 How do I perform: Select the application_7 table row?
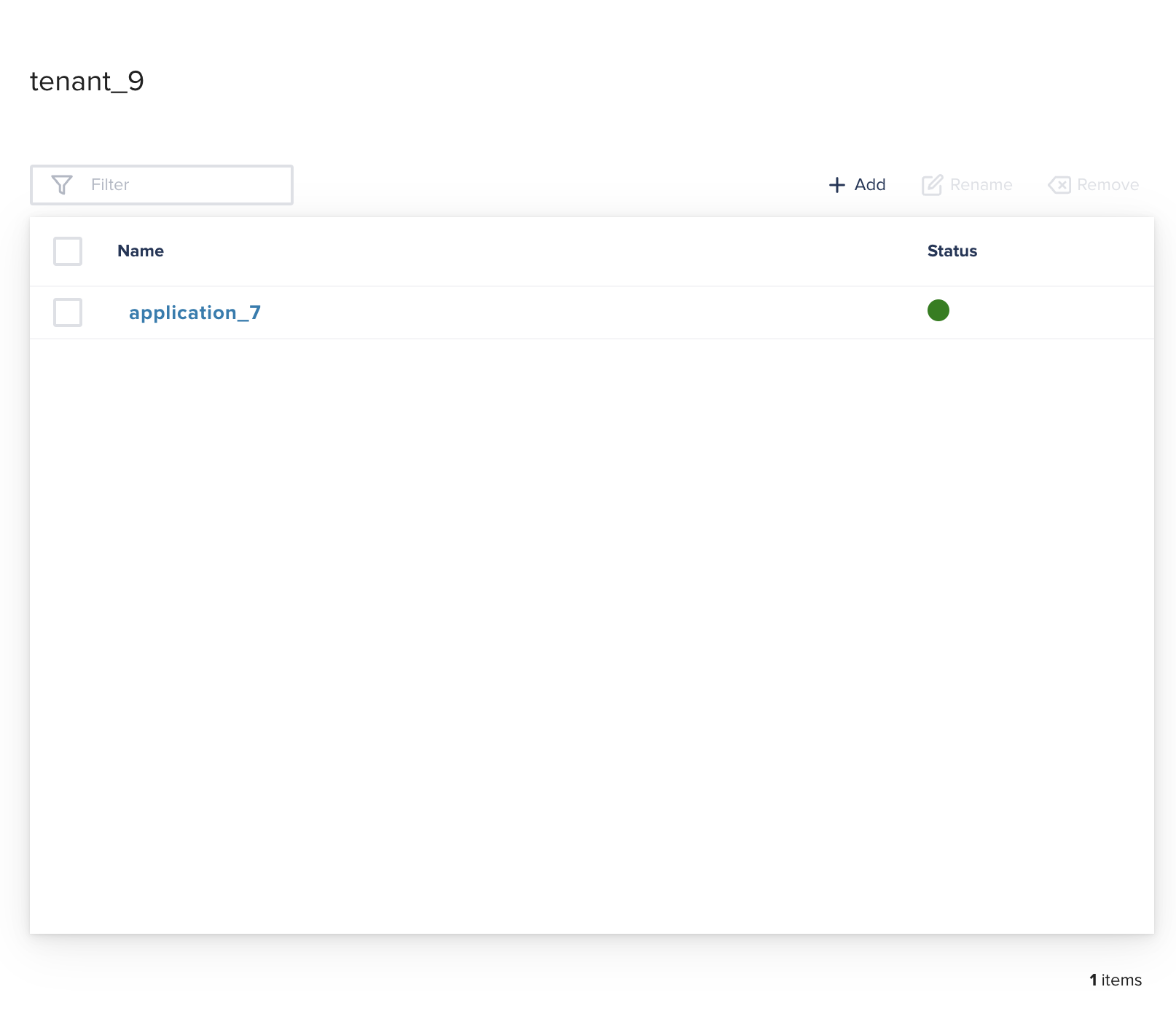pos(510,312)
